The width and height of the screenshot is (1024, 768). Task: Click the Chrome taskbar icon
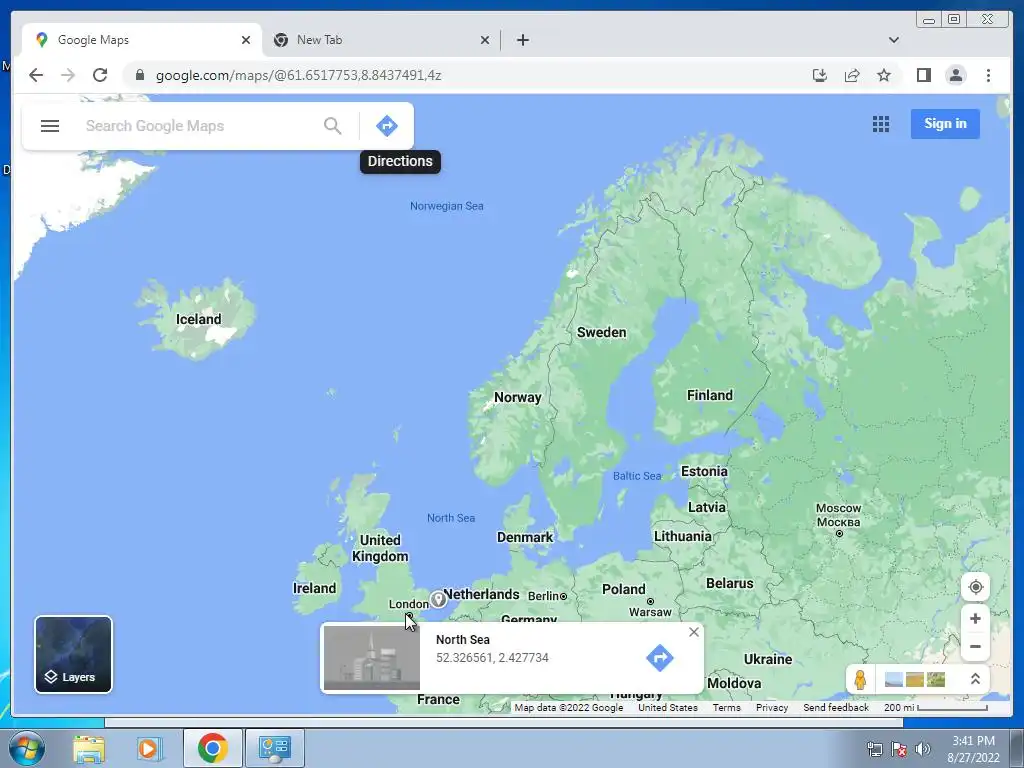pos(212,748)
